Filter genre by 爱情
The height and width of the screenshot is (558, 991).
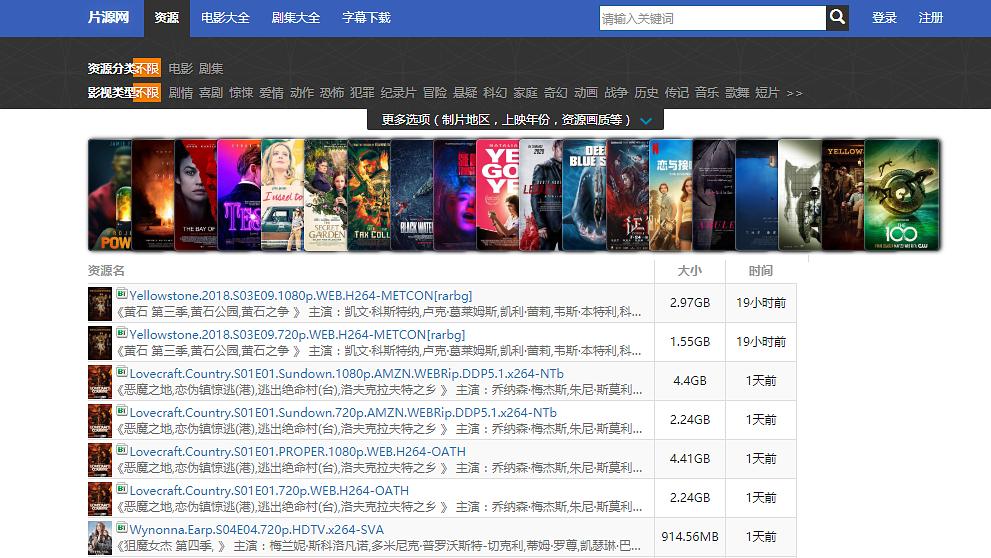point(272,93)
